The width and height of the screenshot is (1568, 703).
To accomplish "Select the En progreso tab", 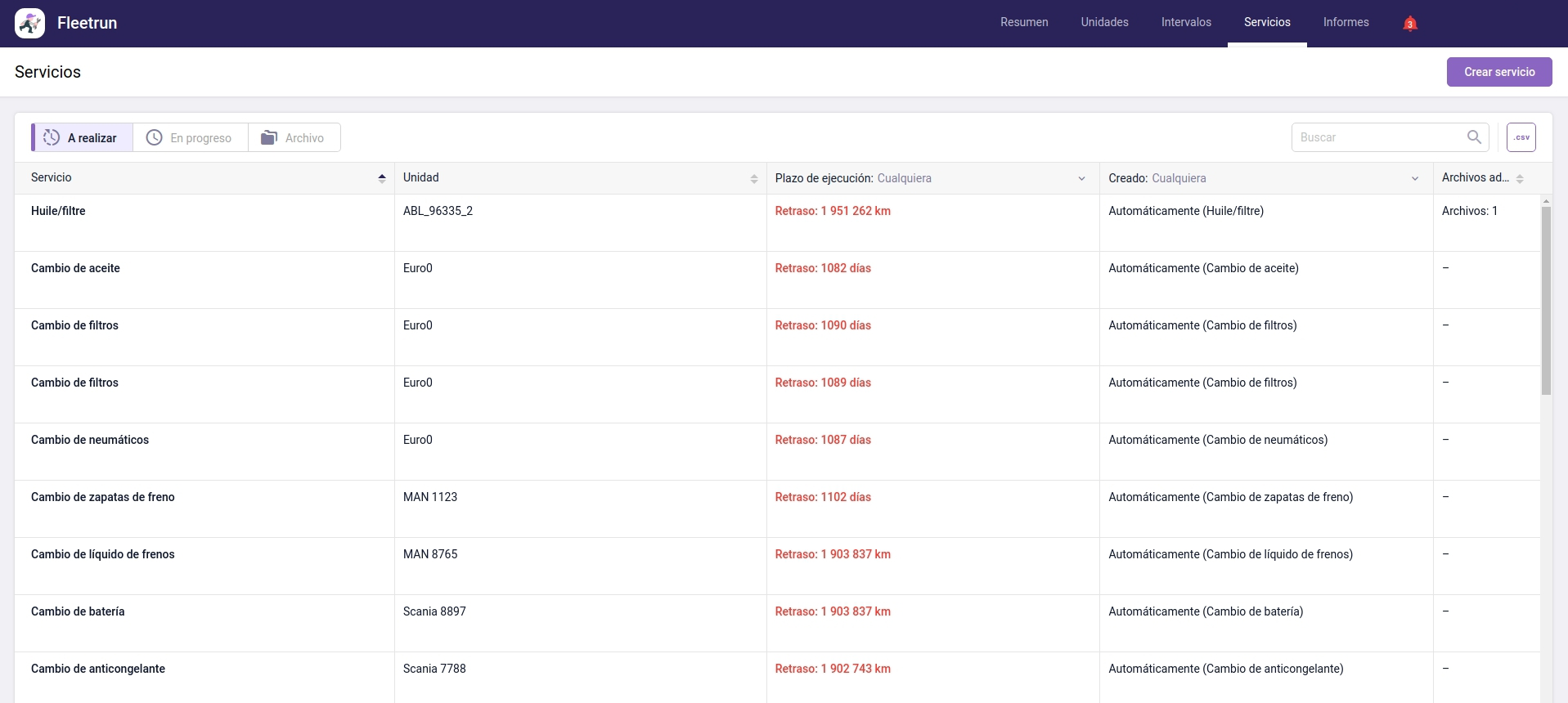I will (x=190, y=138).
